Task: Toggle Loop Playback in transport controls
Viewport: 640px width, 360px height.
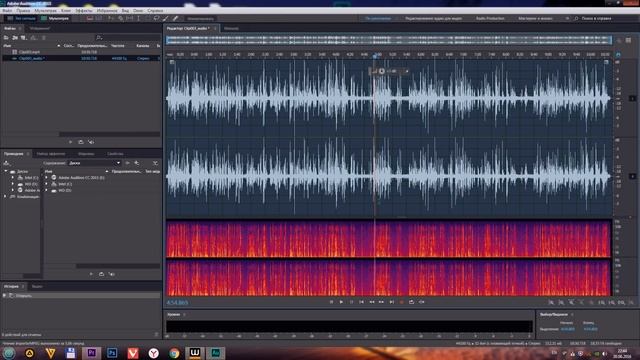Action: tap(411, 302)
